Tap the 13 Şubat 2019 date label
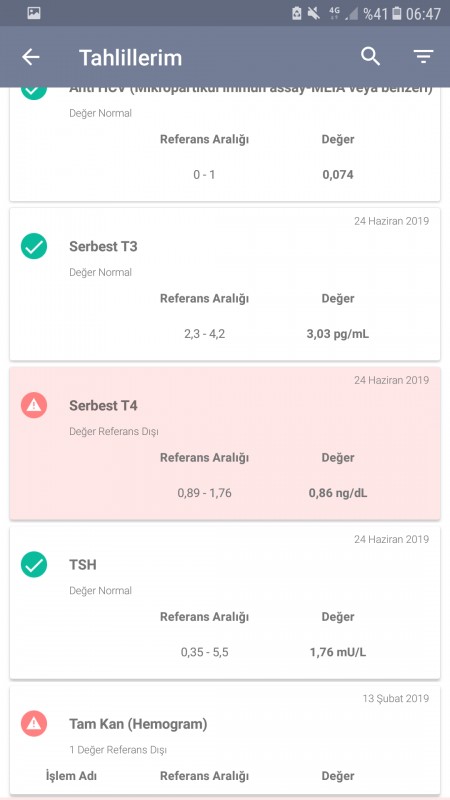The height and width of the screenshot is (800, 450). click(x=396, y=698)
